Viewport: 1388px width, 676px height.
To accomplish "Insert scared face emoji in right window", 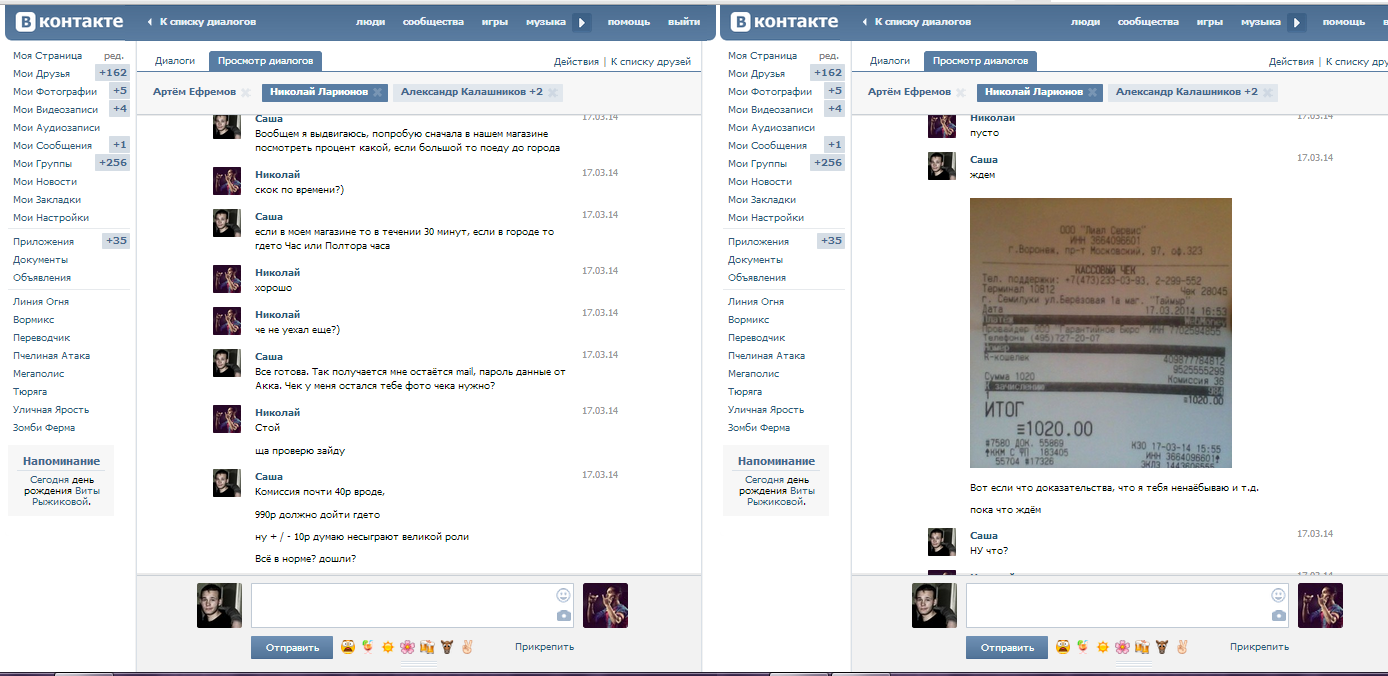I will [x=1064, y=647].
